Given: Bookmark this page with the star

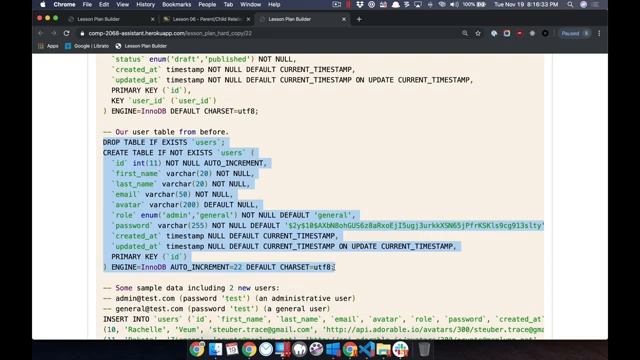Looking at the screenshot, I should click(x=478, y=33).
